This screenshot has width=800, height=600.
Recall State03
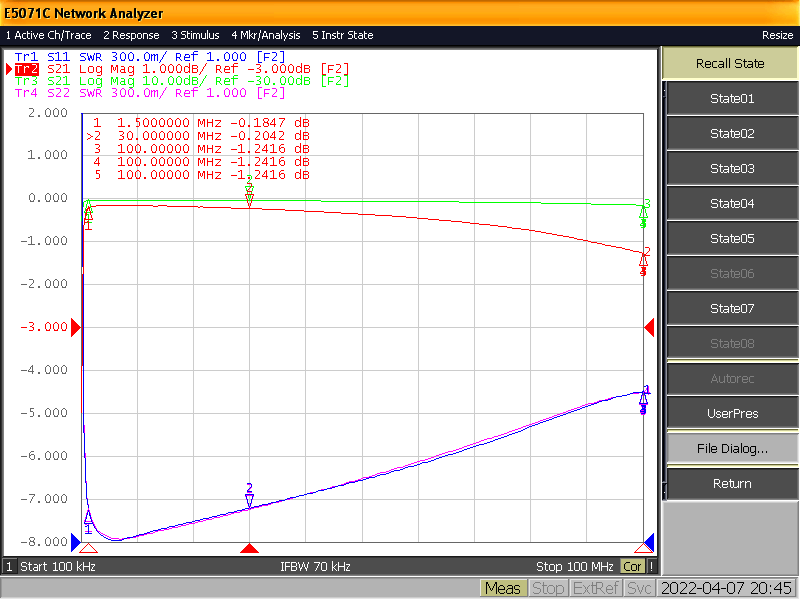(x=732, y=168)
